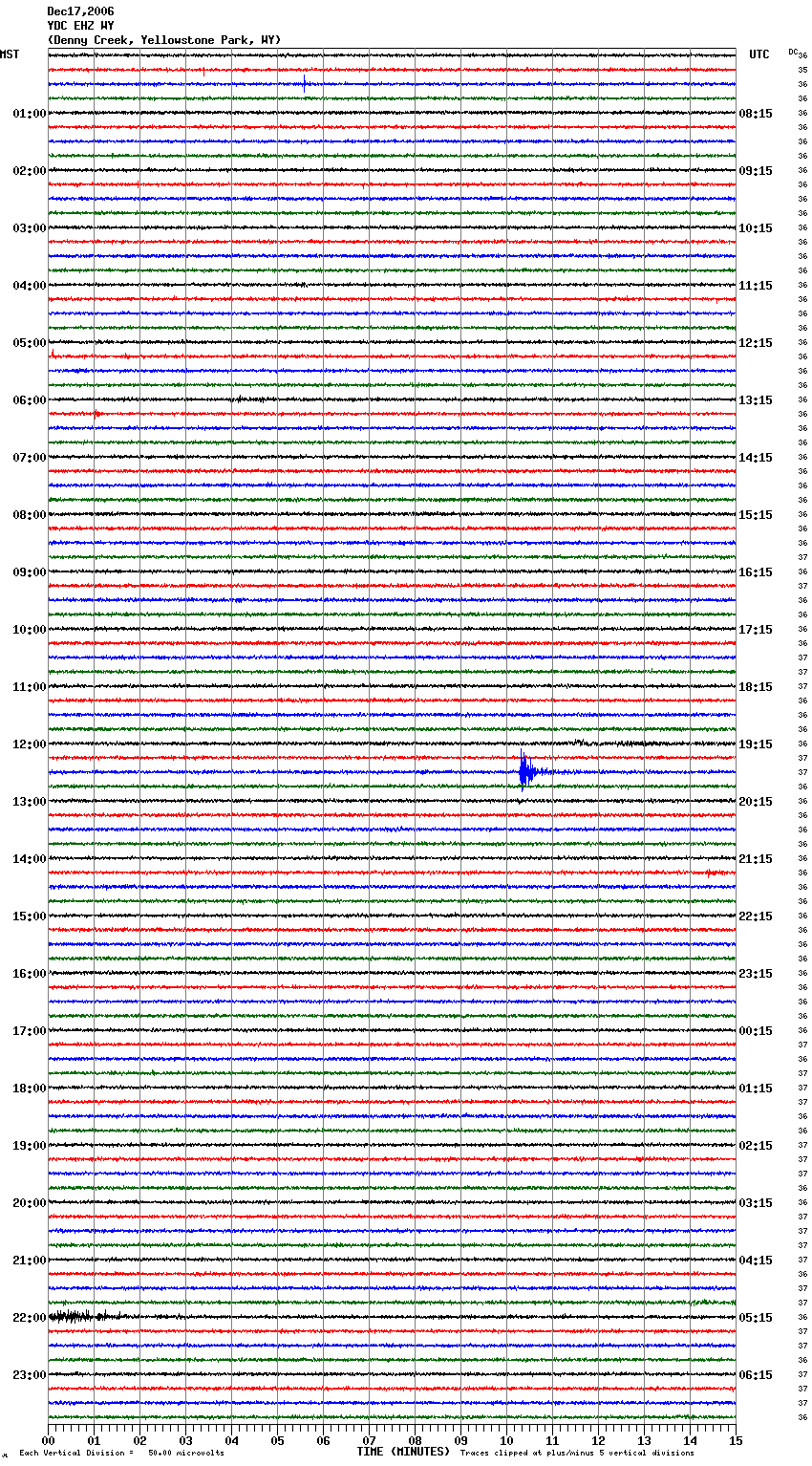Screen dimensions: 812x1466
Task: Click the 20:15 UTC time label
Action: [x=756, y=802]
